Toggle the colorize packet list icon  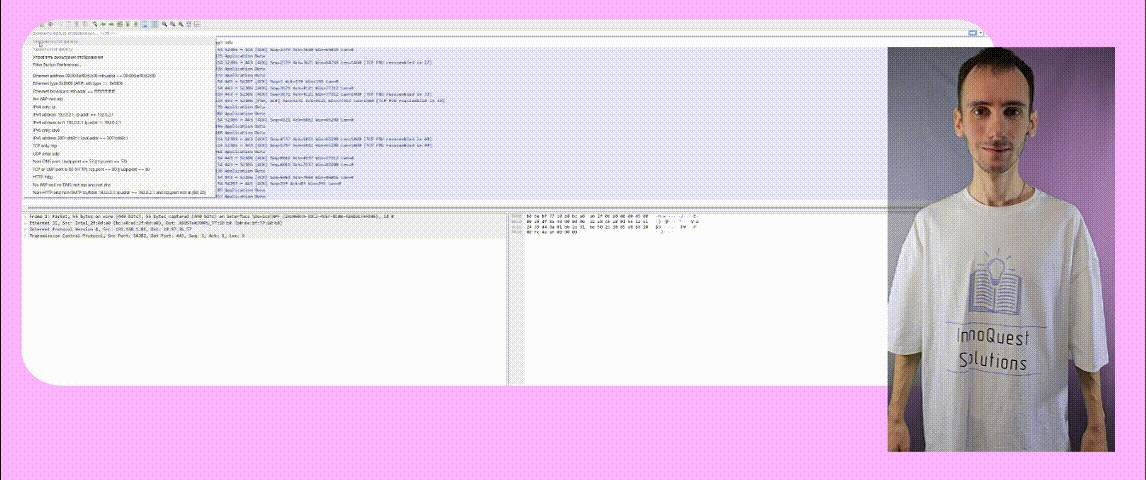(x=154, y=24)
